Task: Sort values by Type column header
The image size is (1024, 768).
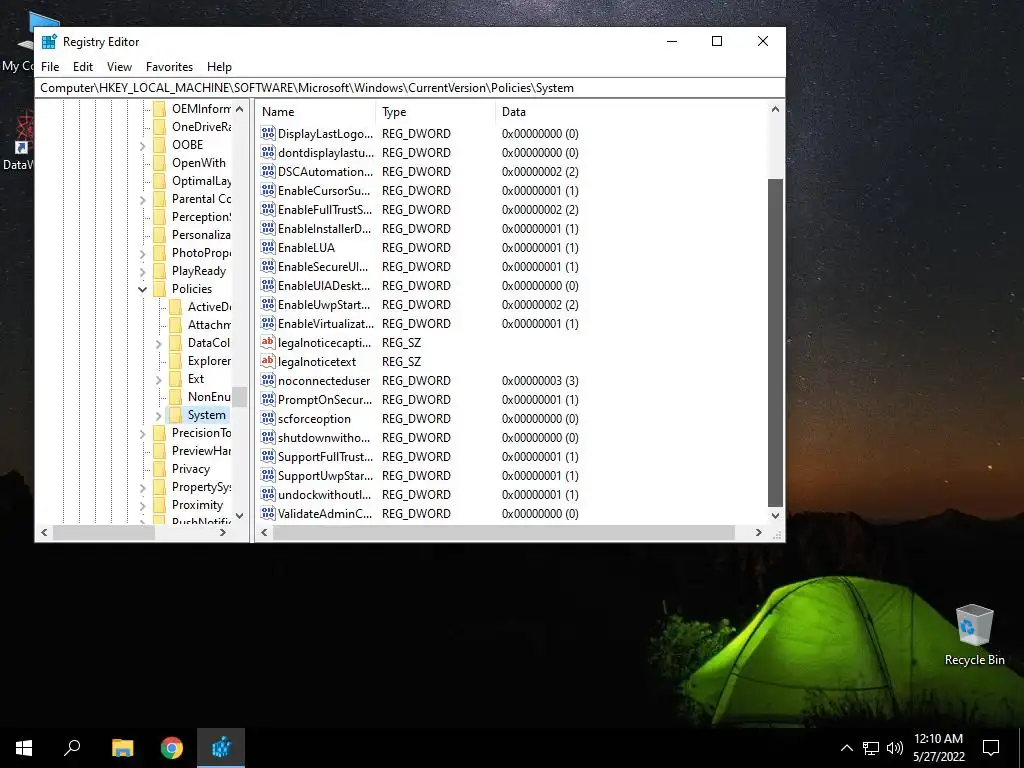Action: [436, 112]
